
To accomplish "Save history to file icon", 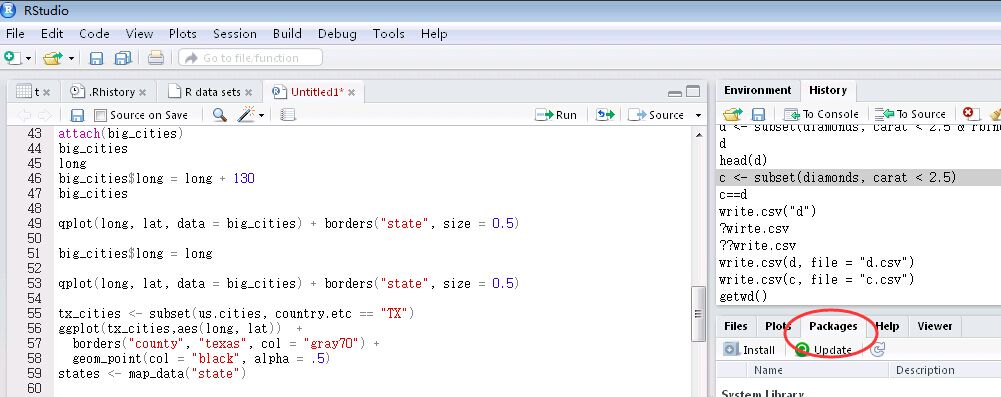I will click(758, 115).
